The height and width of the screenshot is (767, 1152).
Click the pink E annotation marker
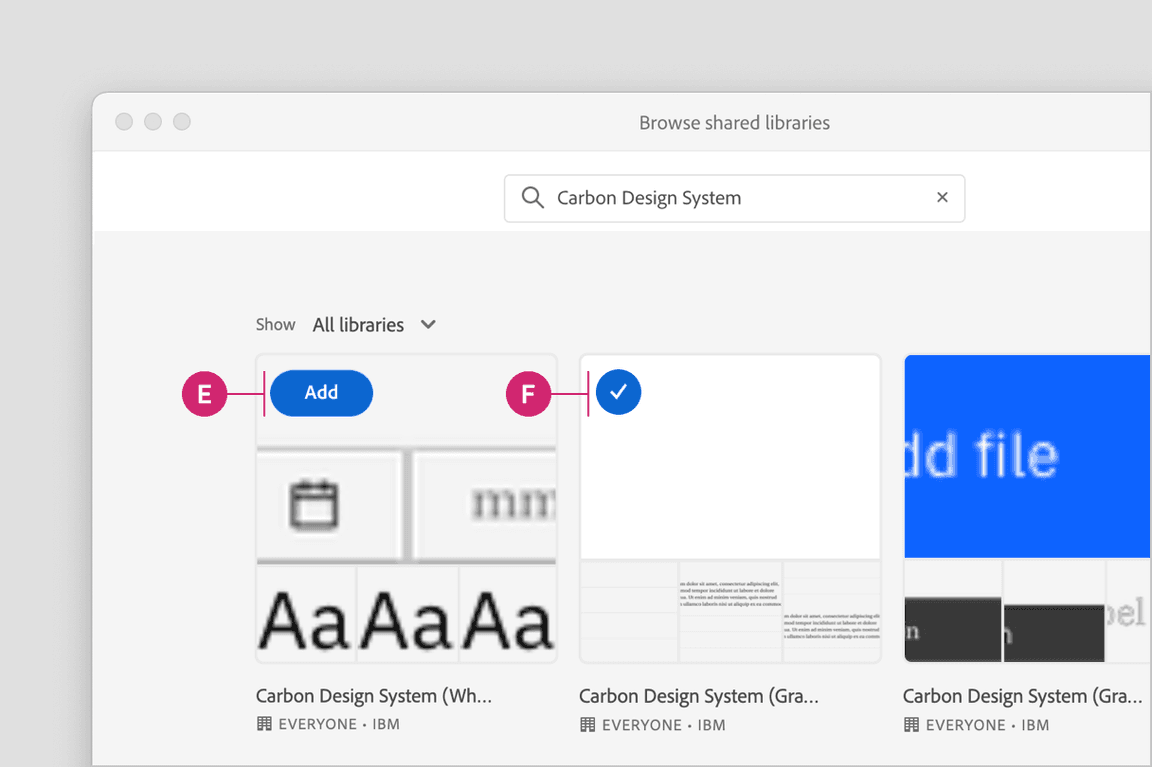tap(204, 394)
